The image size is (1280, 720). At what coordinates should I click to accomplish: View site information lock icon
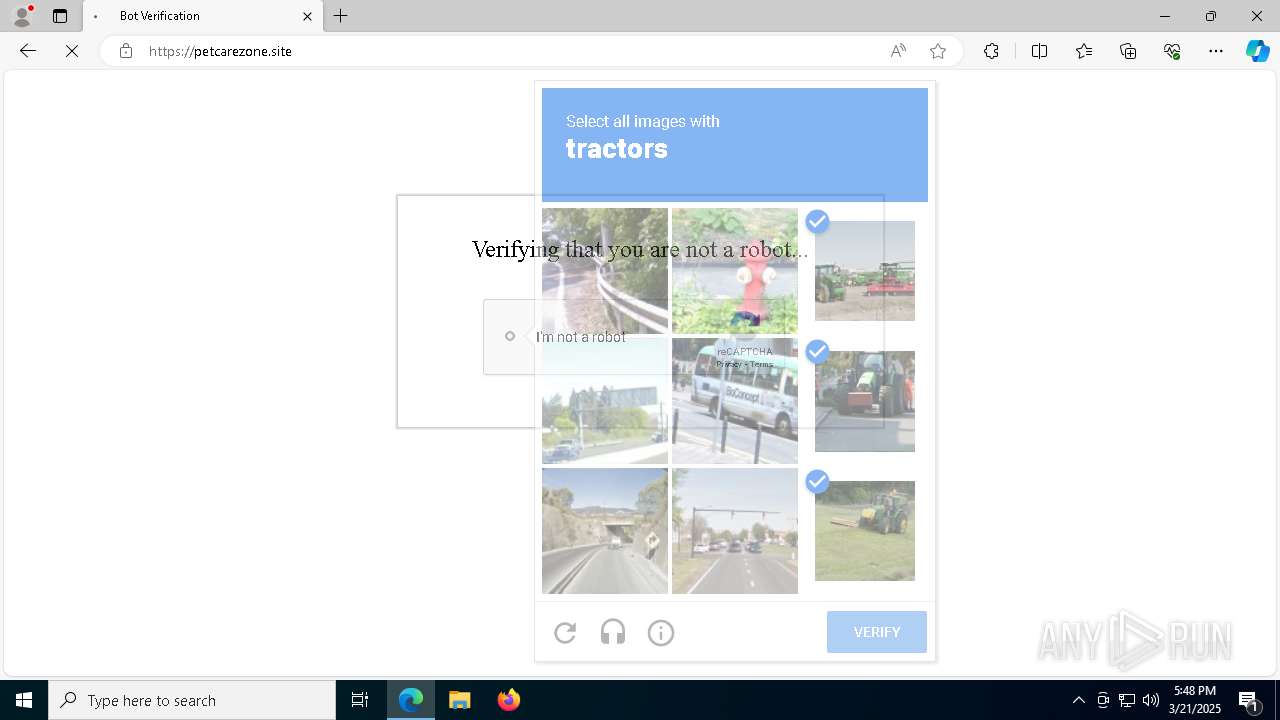tap(126, 51)
